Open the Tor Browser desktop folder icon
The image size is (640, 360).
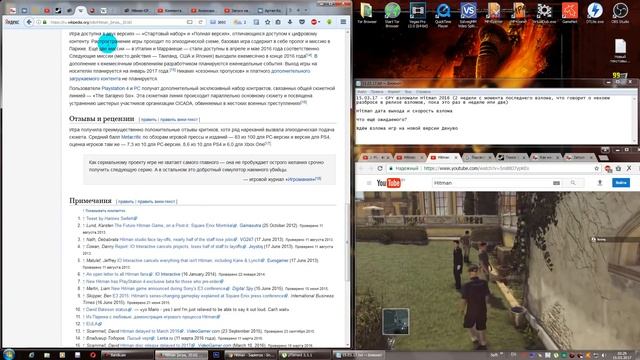pyautogui.click(x=366, y=12)
